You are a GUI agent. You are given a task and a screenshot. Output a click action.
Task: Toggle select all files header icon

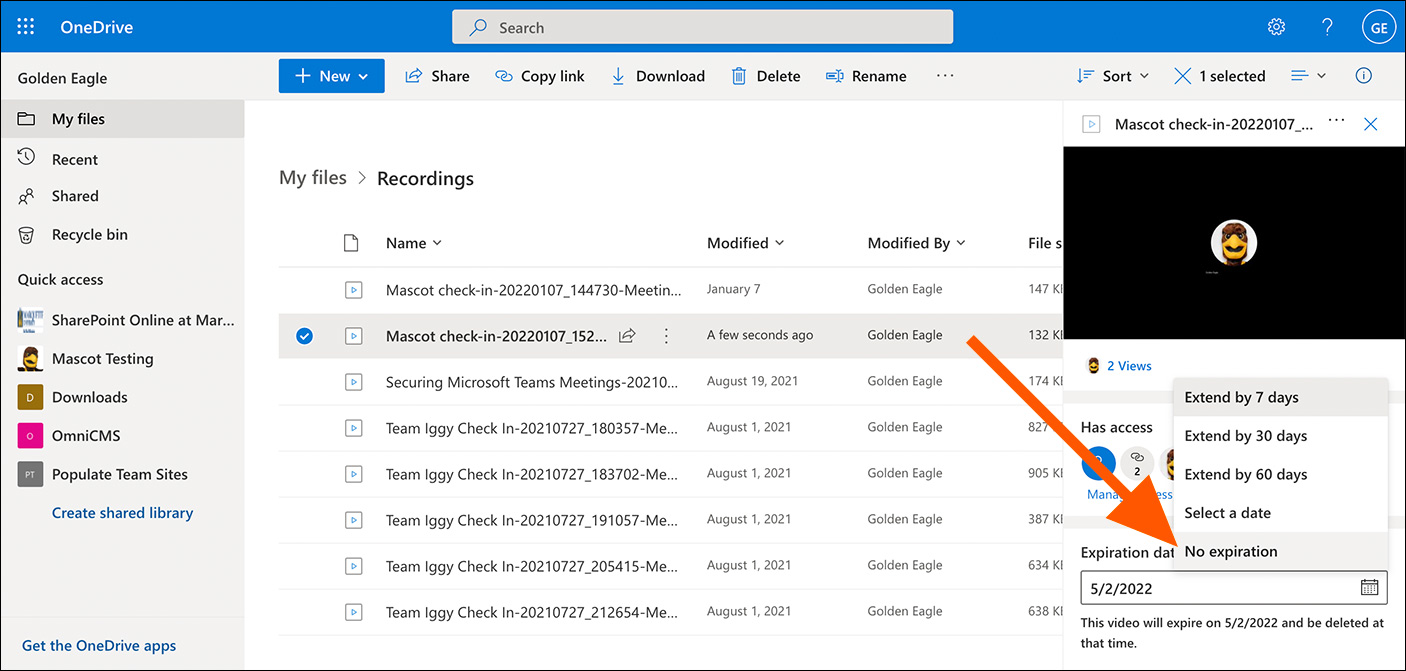click(351, 243)
